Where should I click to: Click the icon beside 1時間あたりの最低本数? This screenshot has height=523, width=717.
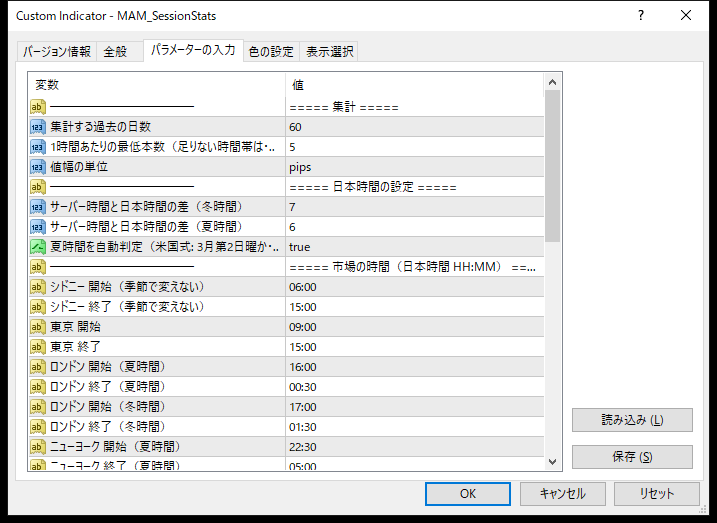pyautogui.click(x=38, y=147)
